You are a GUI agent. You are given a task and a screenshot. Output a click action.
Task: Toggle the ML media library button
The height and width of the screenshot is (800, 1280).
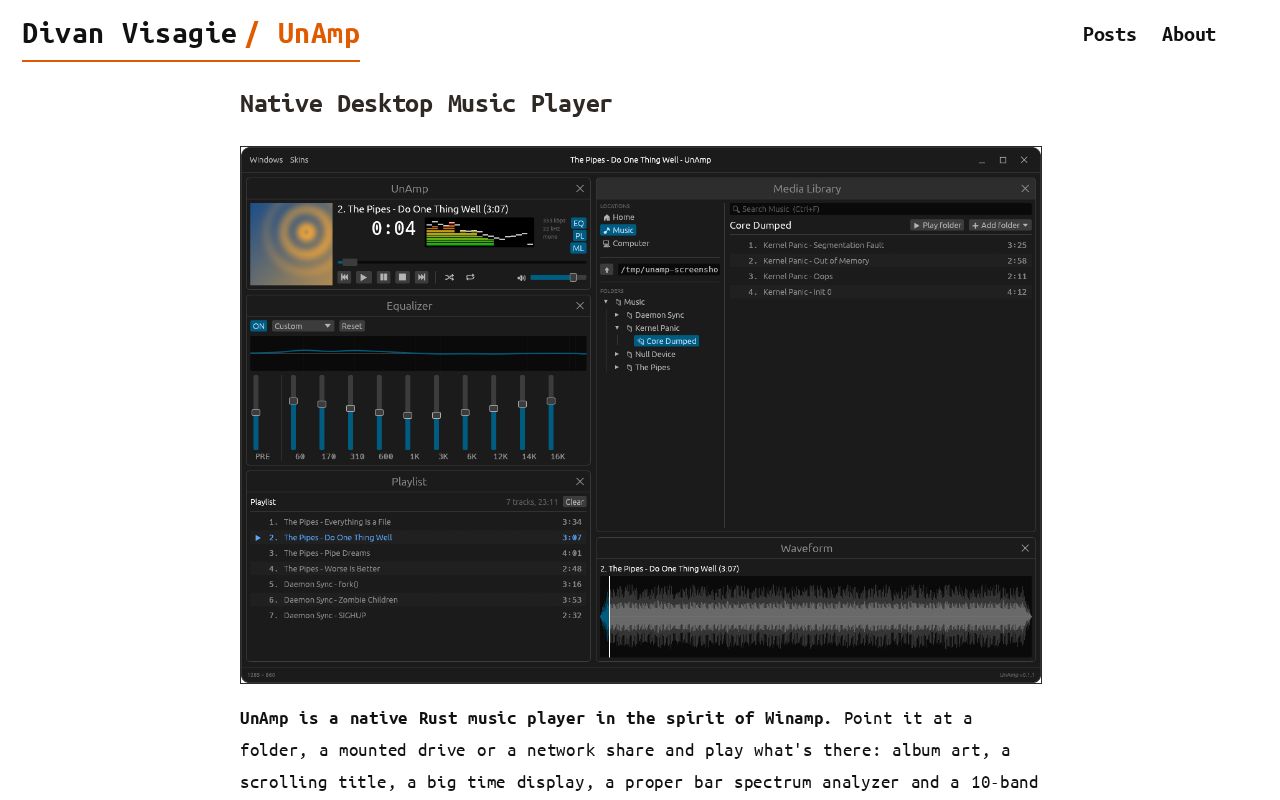pos(579,248)
